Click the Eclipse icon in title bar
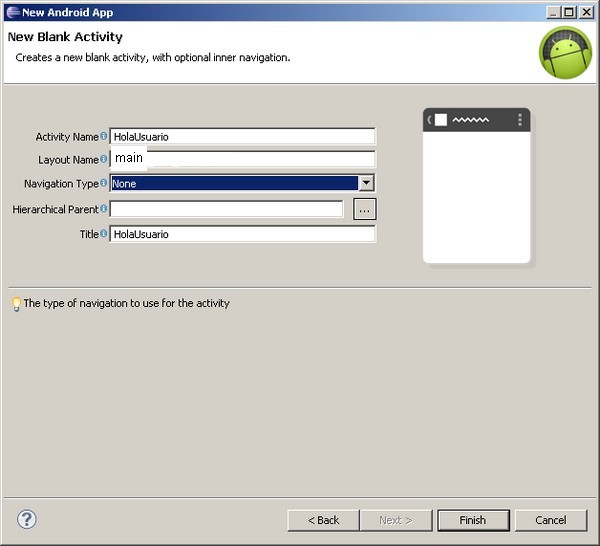The height and width of the screenshot is (546, 600). pyautogui.click(x=13, y=12)
